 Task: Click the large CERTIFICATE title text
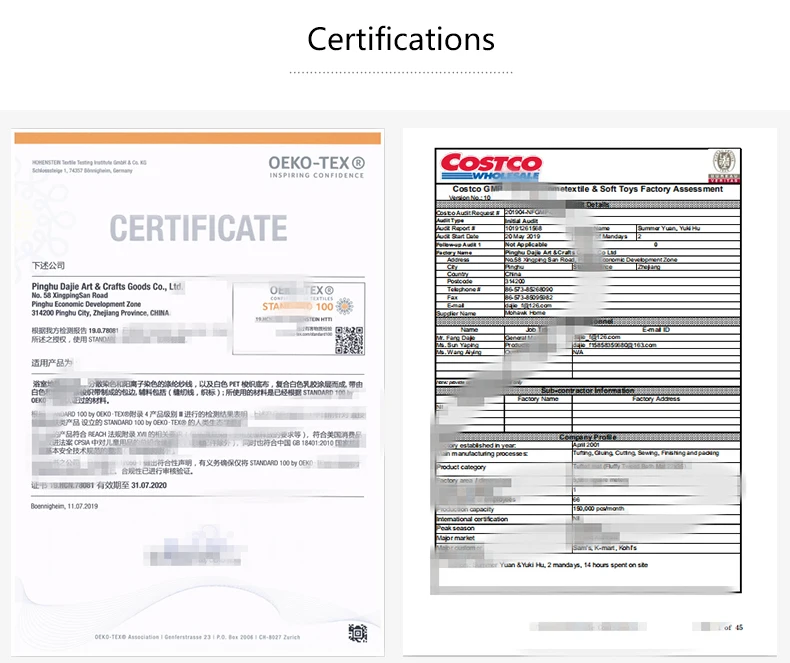[198, 228]
